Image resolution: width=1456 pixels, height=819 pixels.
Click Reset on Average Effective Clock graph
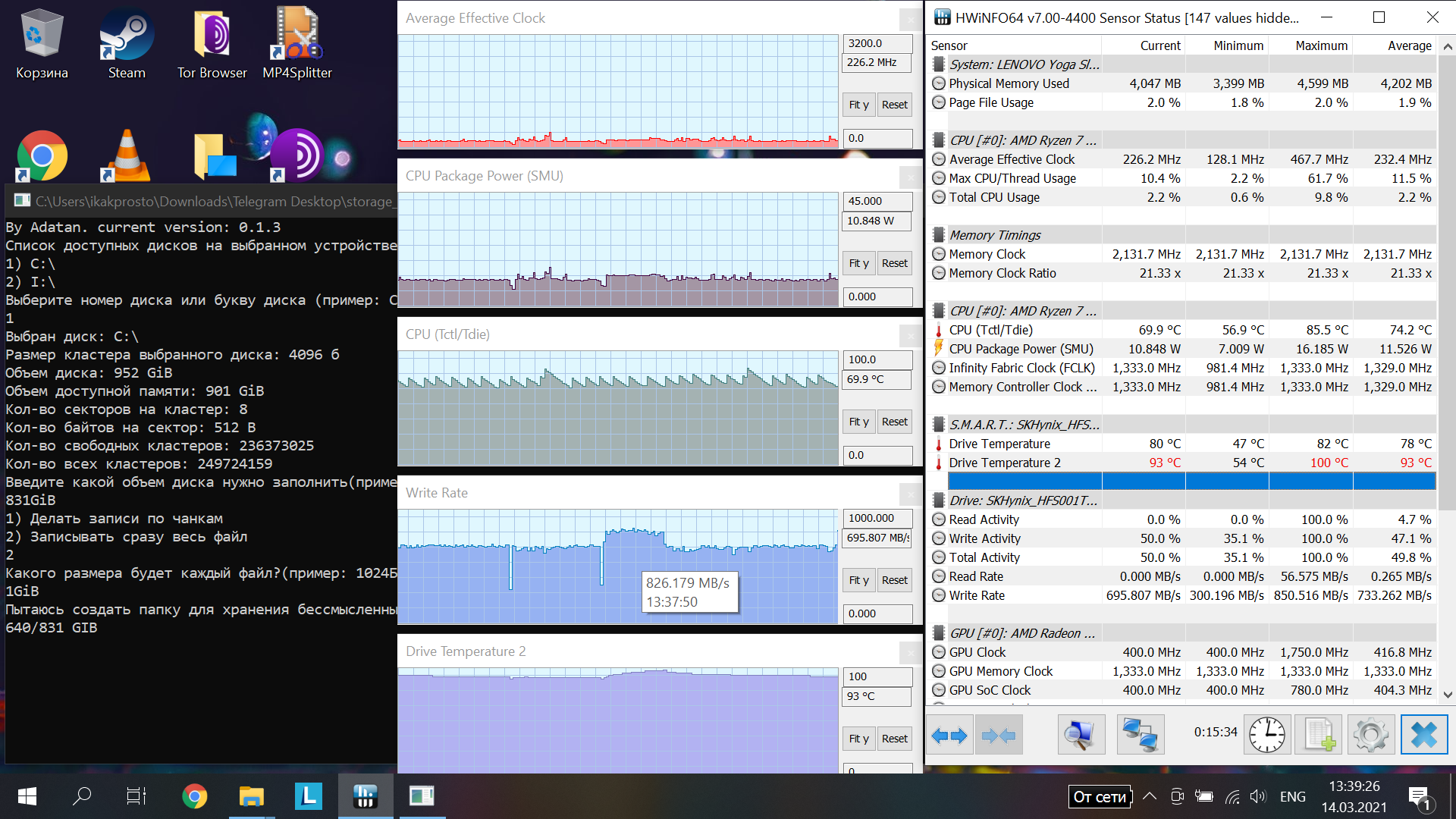coord(895,105)
